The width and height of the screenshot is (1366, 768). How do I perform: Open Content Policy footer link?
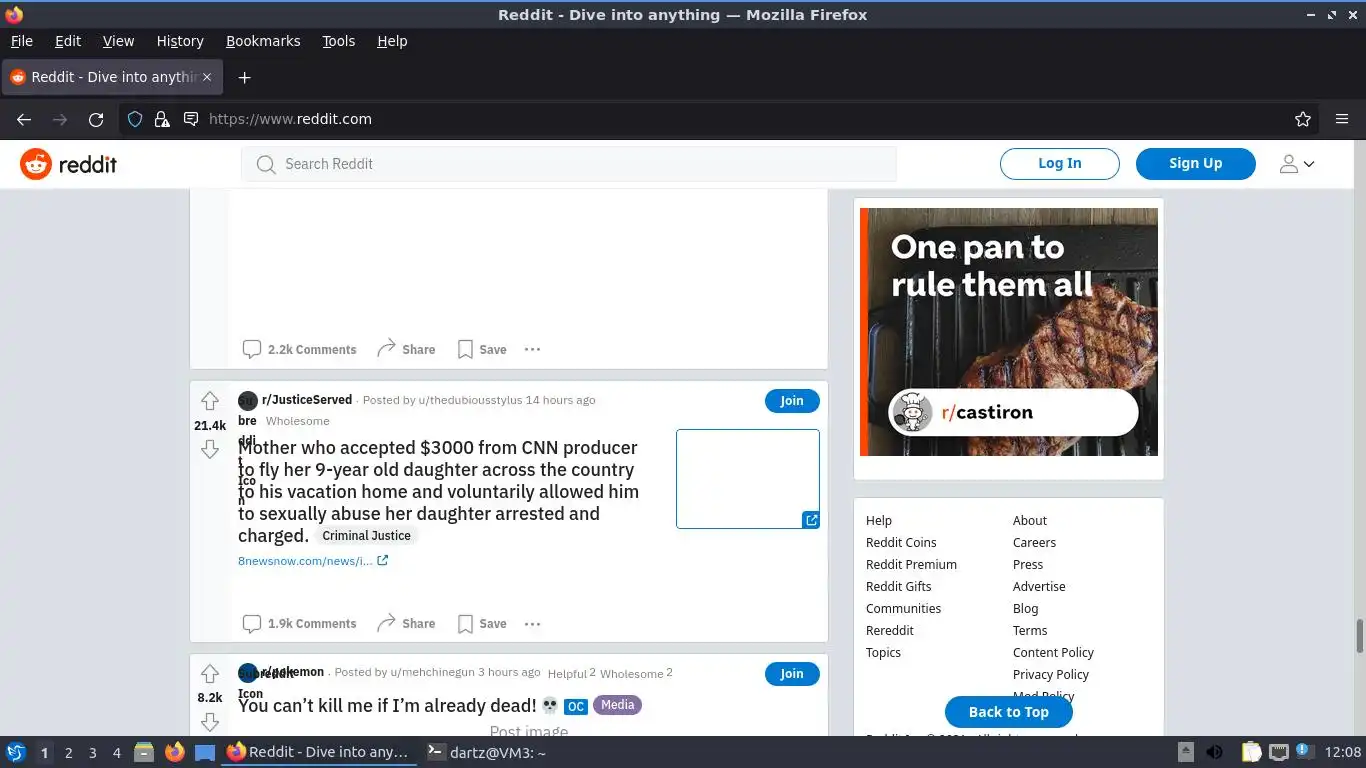[x=1053, y=653]
